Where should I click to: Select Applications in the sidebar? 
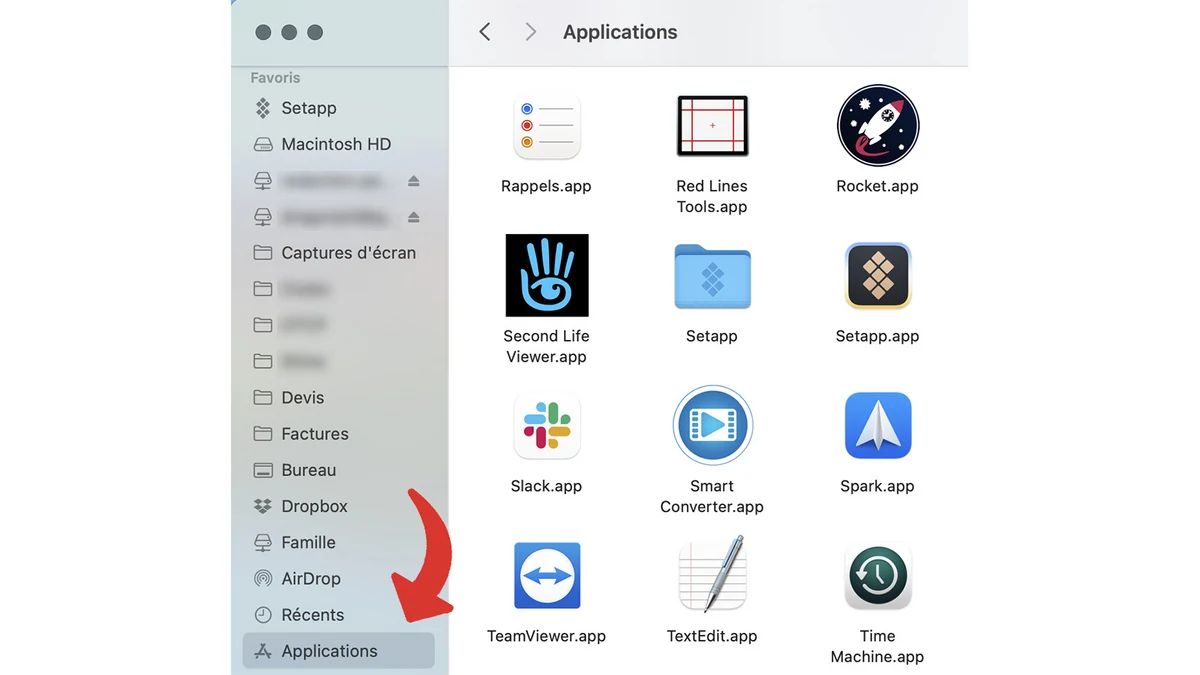(339, 651)
